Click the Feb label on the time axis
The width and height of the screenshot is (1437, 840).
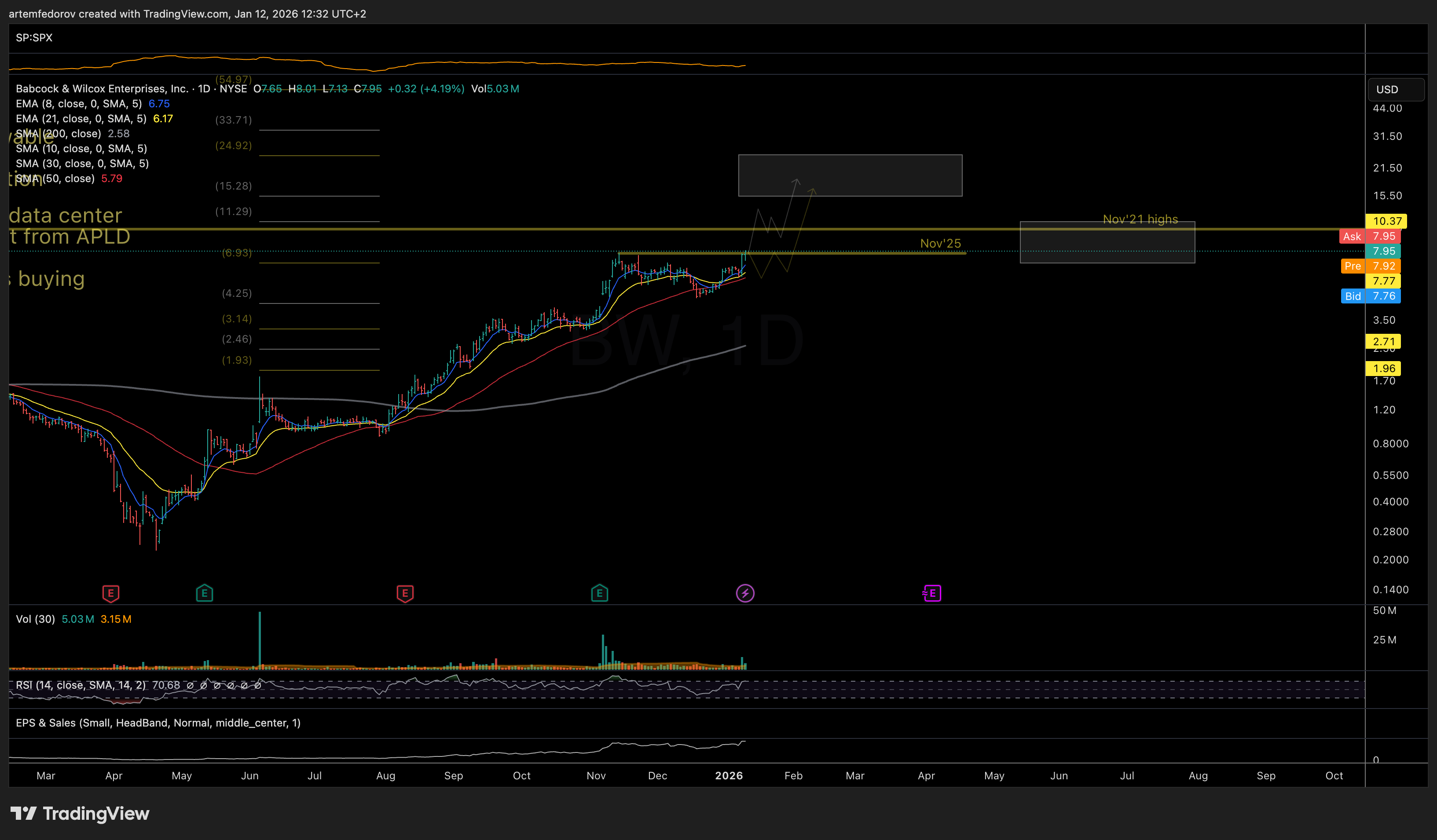(793, 776)
